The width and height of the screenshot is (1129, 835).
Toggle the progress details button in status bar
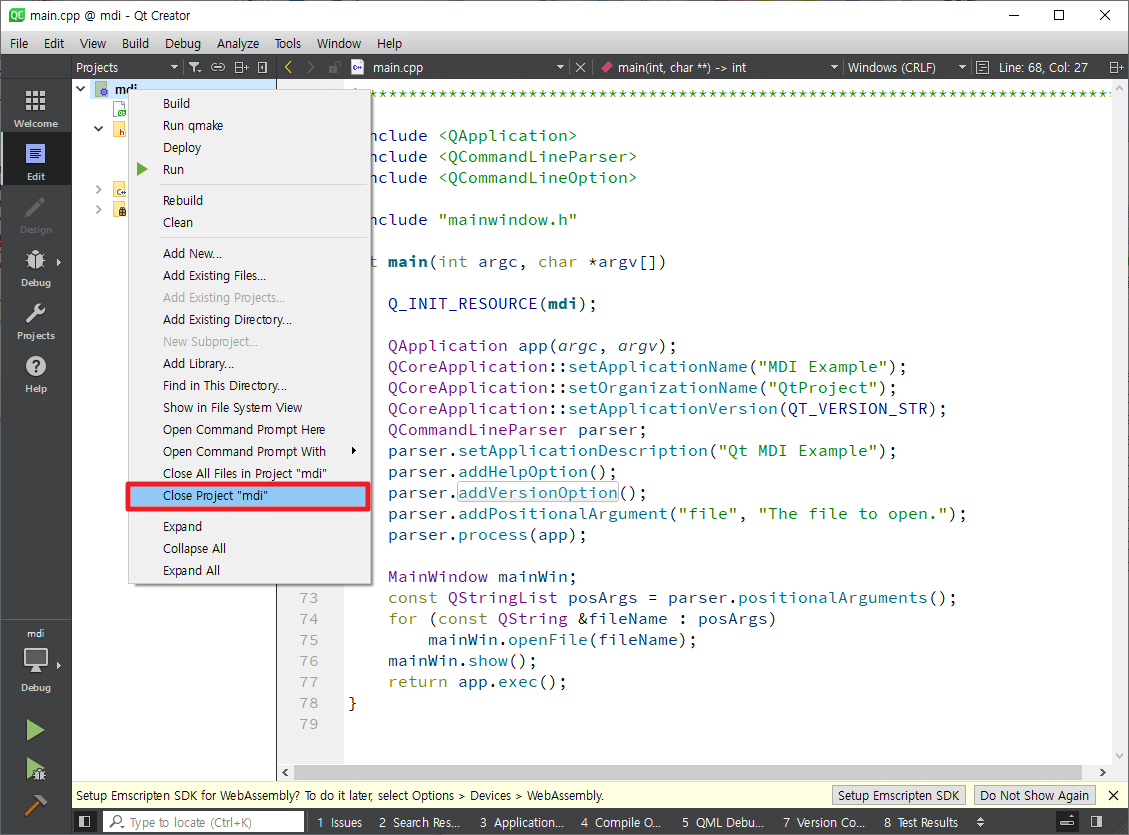[1067, 821]
